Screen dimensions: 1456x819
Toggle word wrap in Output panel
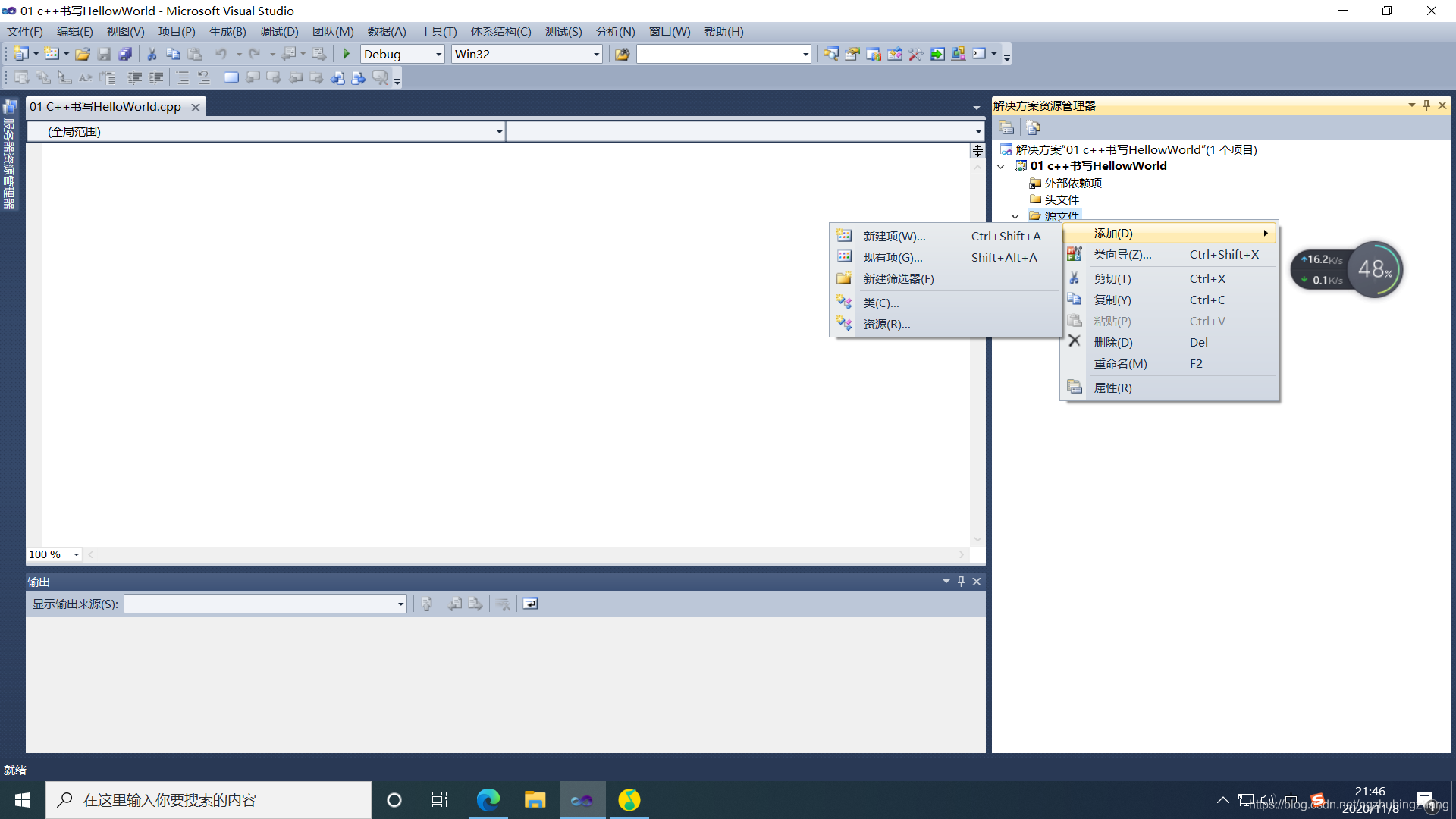530,604
